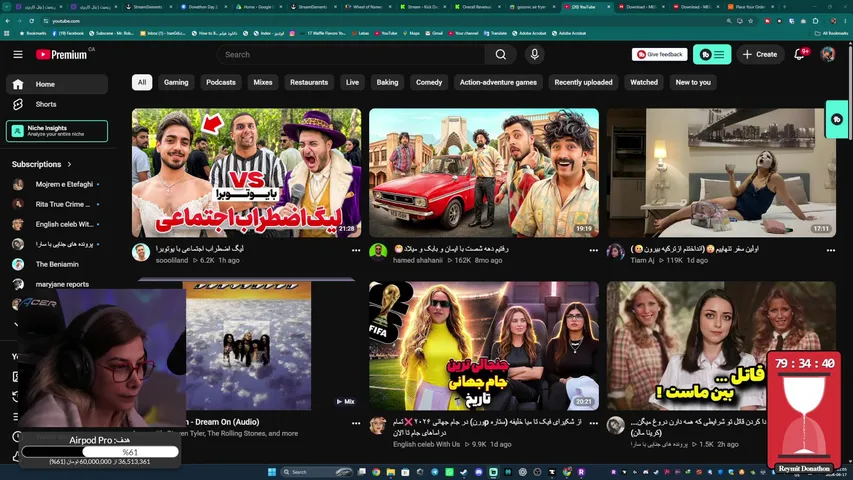Click the YouTube search field

point(351,54)
